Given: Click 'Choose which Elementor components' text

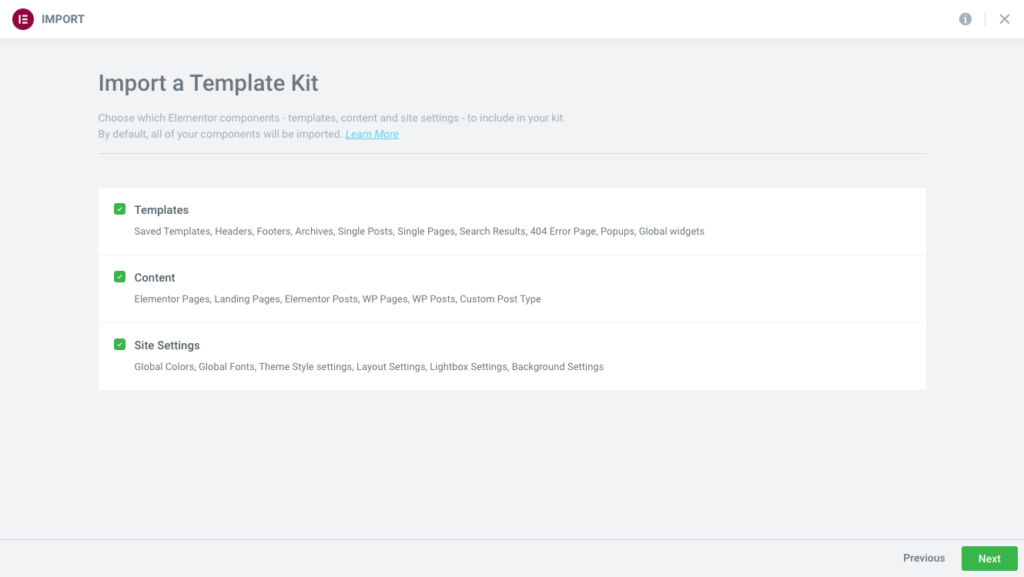Looking at the screenshot, I should pyautogui.click(x=332, y=118).
